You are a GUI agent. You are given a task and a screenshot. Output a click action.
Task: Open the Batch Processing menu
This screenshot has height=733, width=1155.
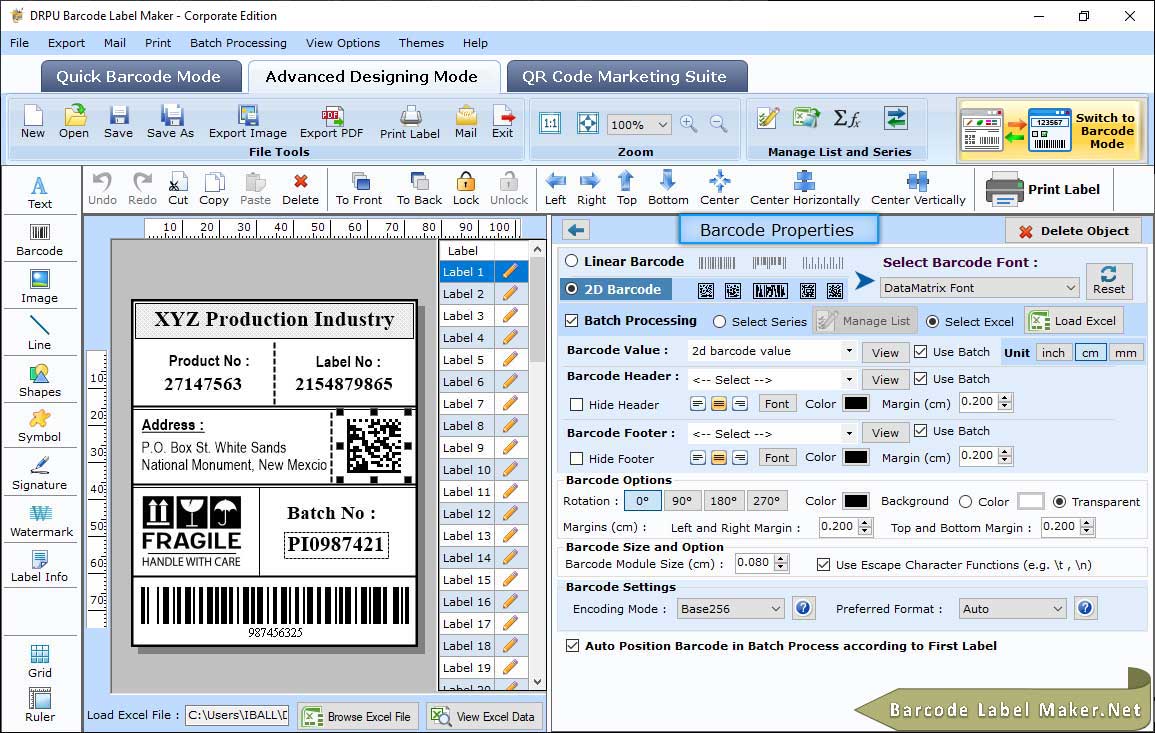pyautogui.click(x=238, y=43)
